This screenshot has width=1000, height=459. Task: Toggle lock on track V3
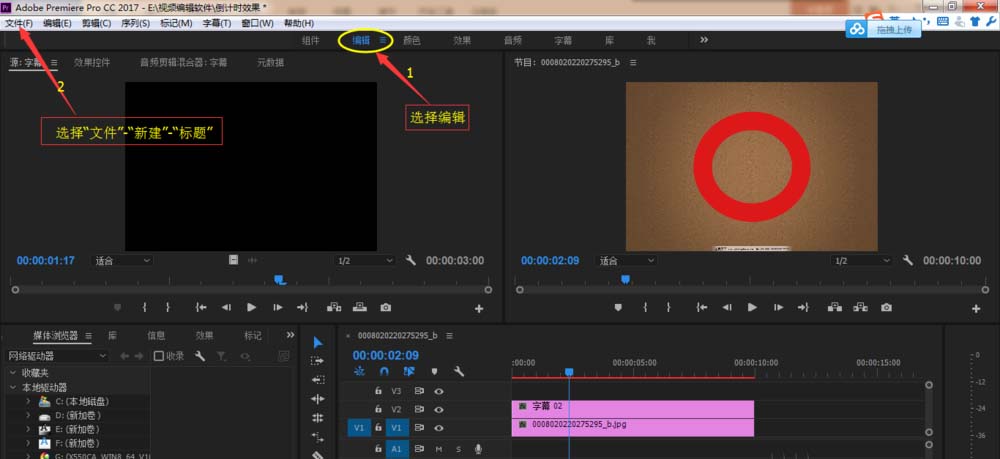click(378, 391)
